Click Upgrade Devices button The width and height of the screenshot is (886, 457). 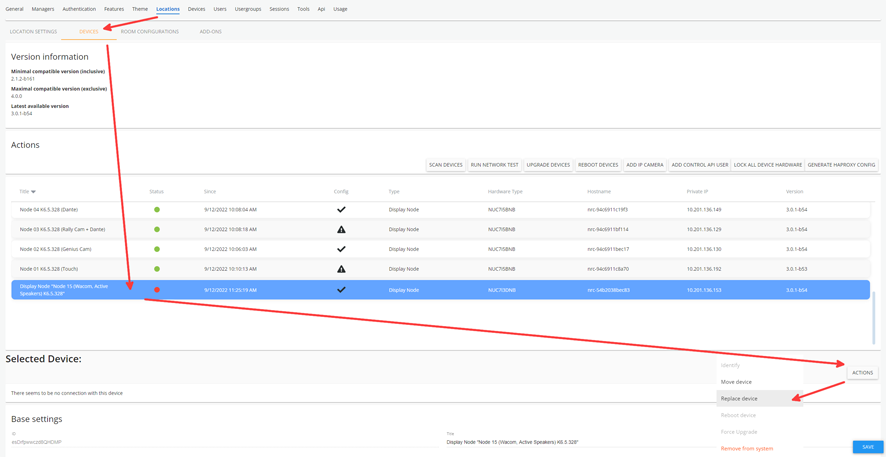548,165
